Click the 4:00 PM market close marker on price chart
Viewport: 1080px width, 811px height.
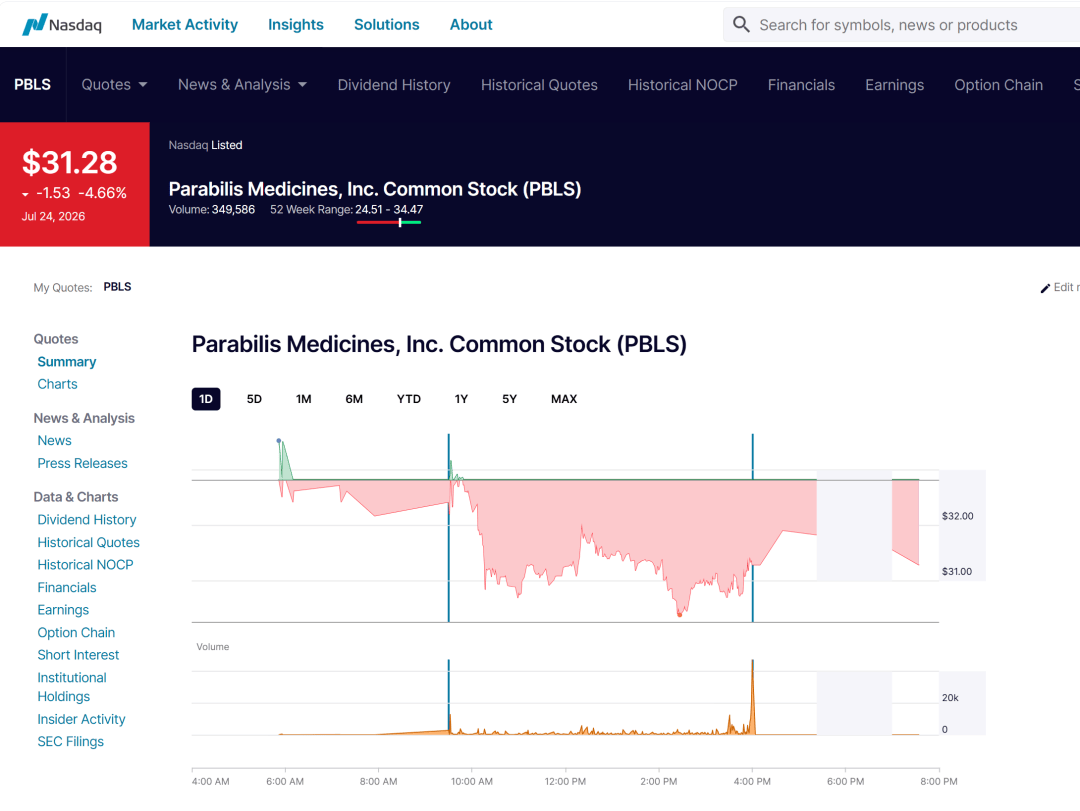tap(752, 528)
